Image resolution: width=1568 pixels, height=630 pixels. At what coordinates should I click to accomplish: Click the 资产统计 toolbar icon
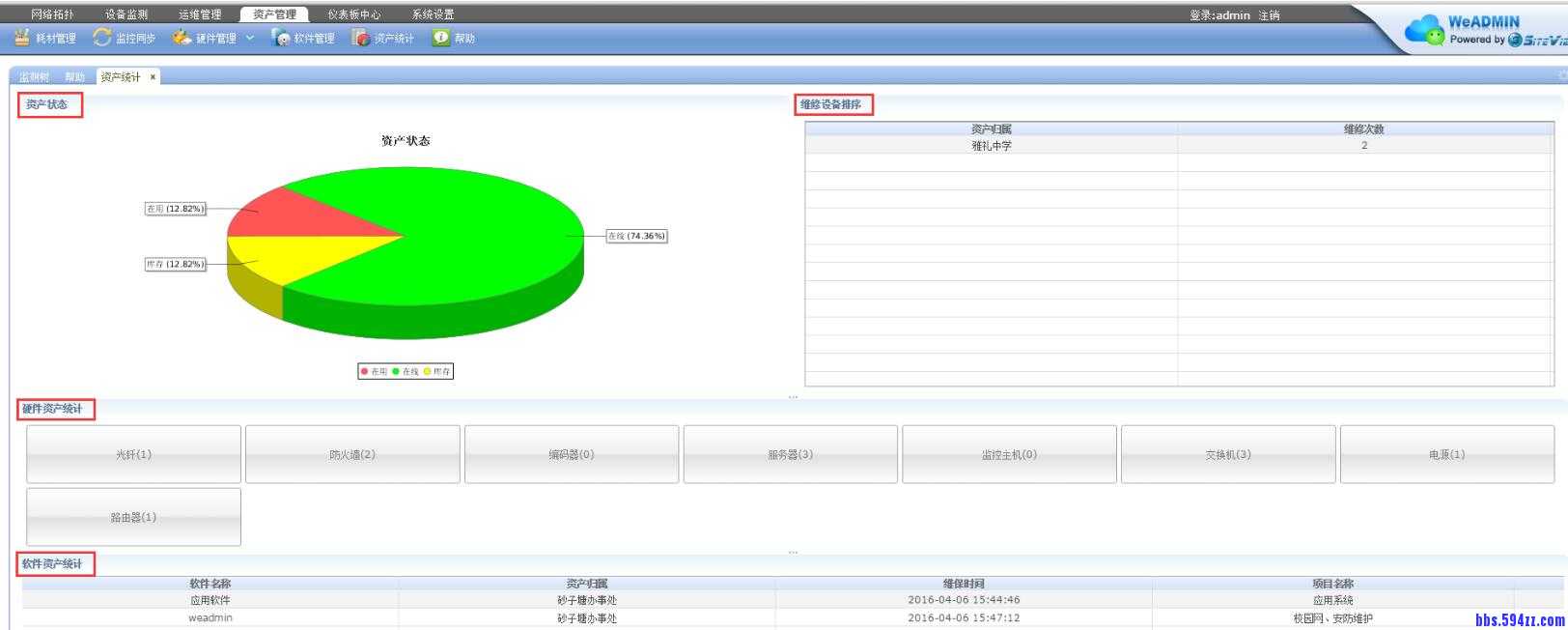tap(361, 38)
